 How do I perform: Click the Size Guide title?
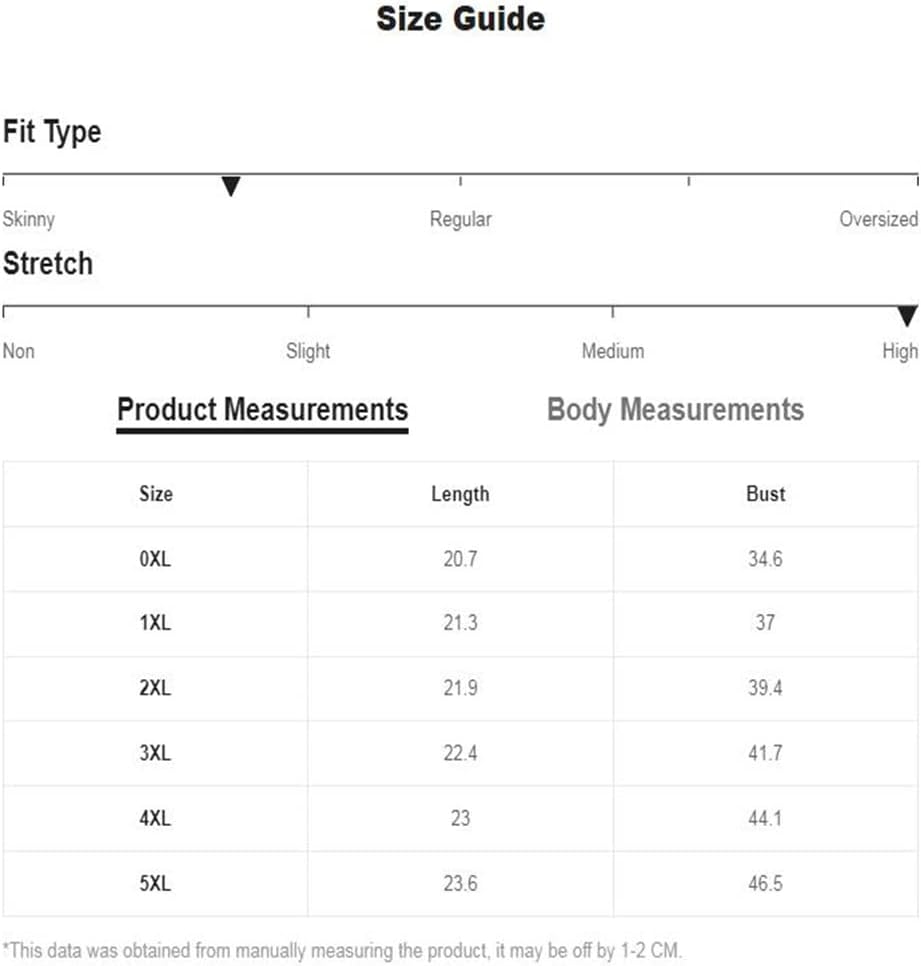coord(460,18)
